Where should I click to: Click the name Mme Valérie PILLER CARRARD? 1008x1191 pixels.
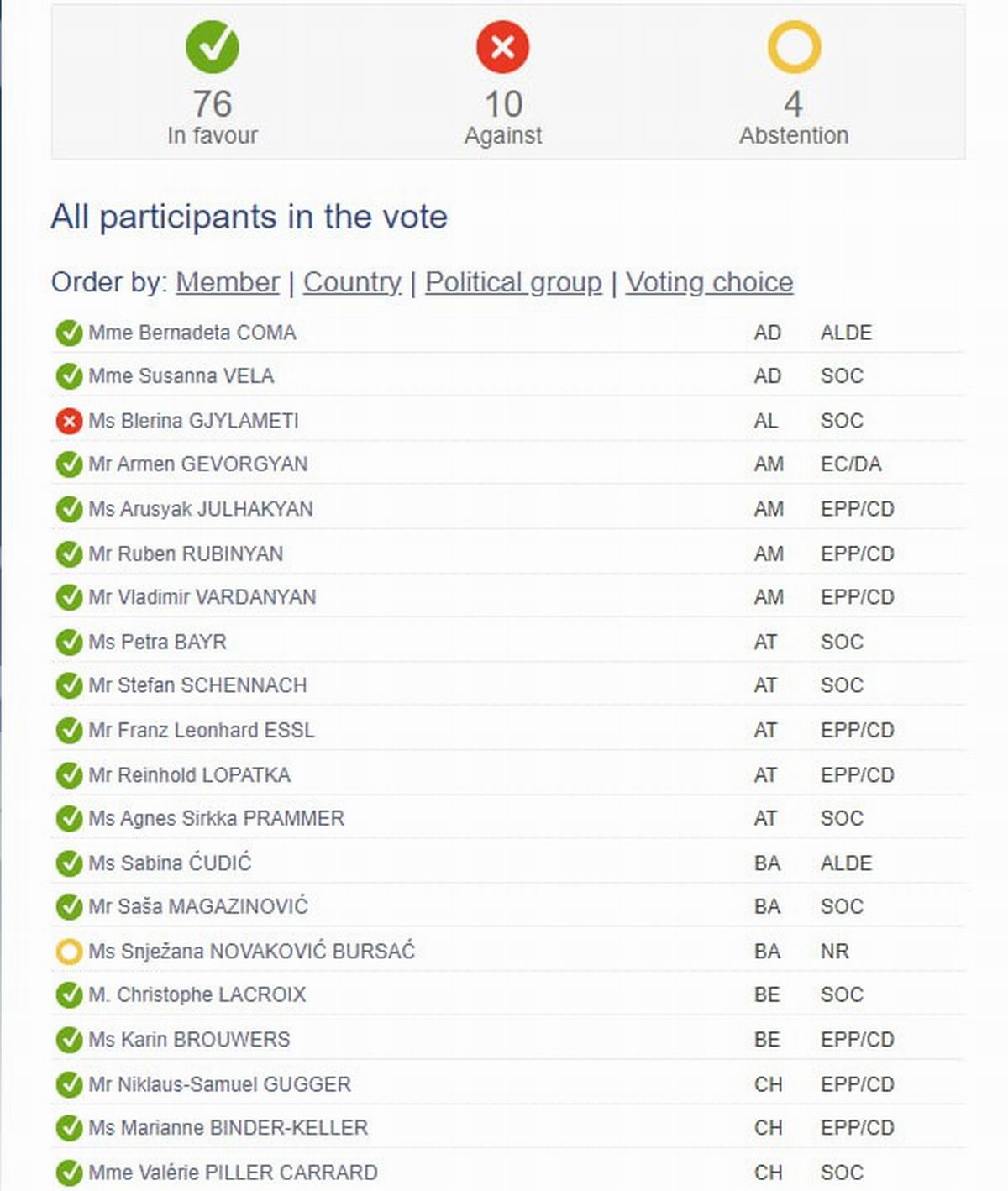233,1173
